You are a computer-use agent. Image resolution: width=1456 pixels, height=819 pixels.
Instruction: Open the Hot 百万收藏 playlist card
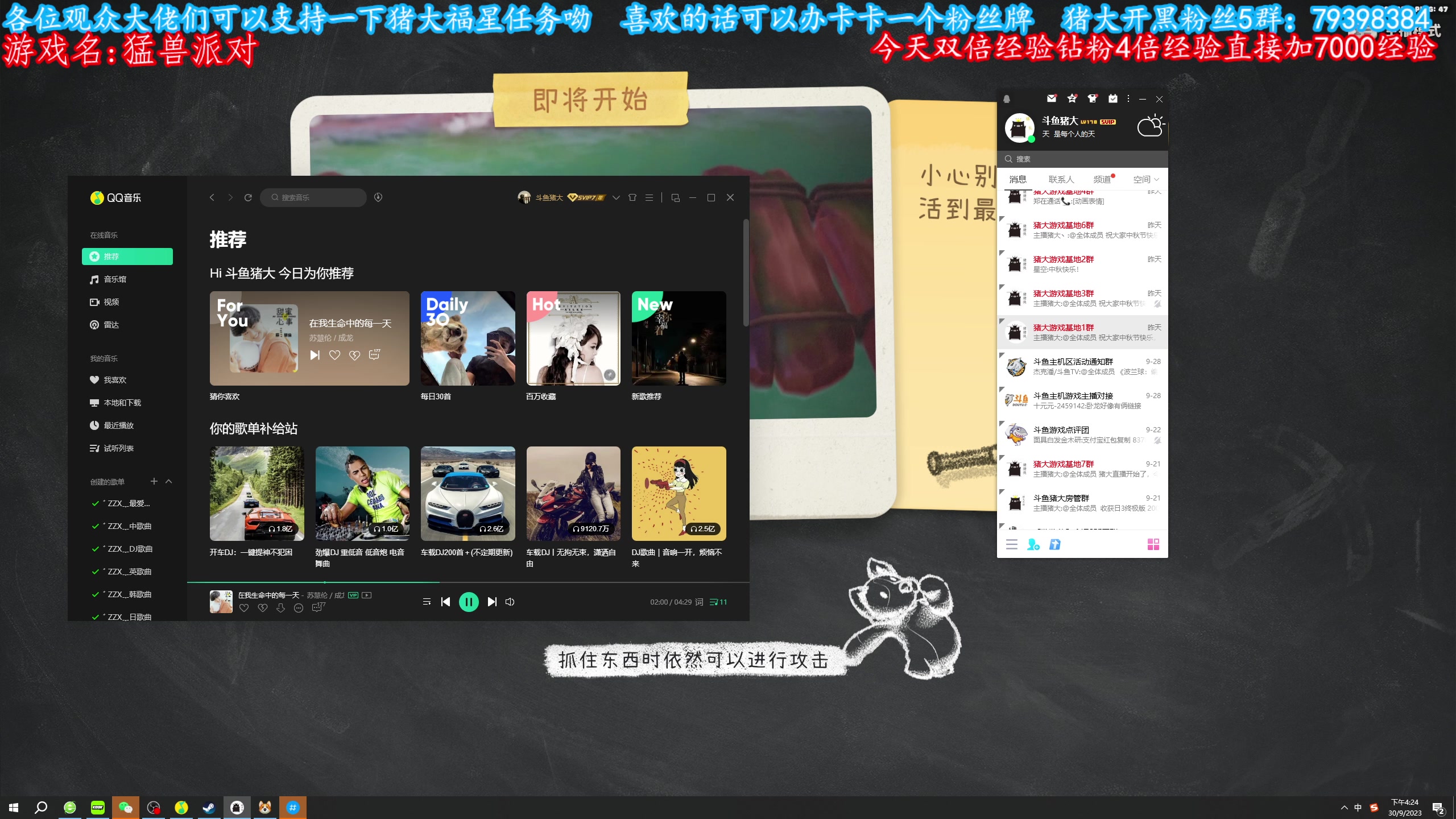pyautogui.click(x=573, y=338)
